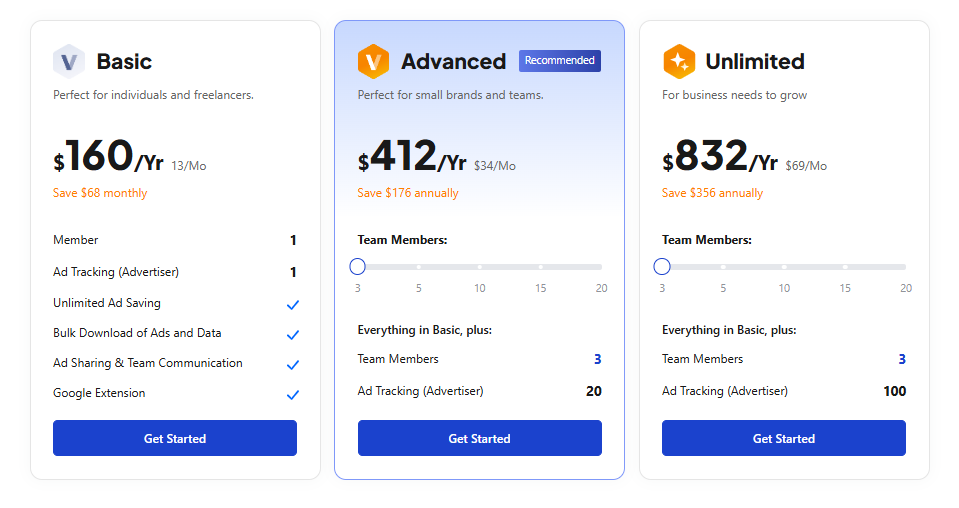Click the Unlimited Ad Saving checkmark
The width and height of the screenshot is (959, 508).
pos(293,304)
